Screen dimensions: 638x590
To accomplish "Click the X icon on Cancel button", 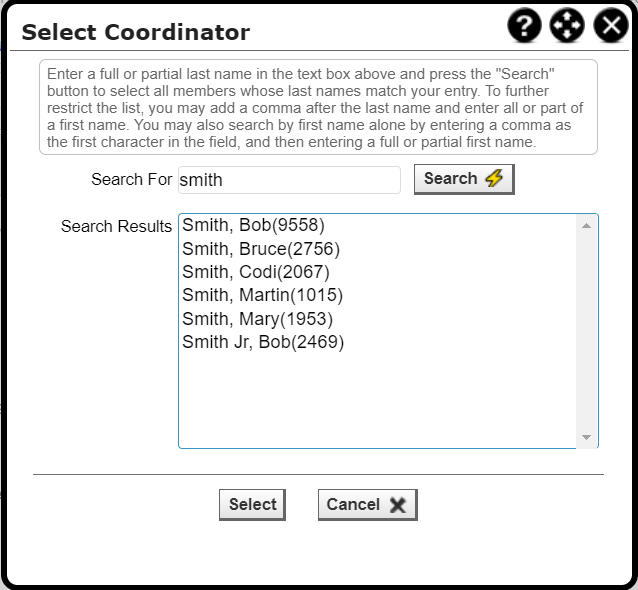I will pyautogui.click(x=398, y=505).
